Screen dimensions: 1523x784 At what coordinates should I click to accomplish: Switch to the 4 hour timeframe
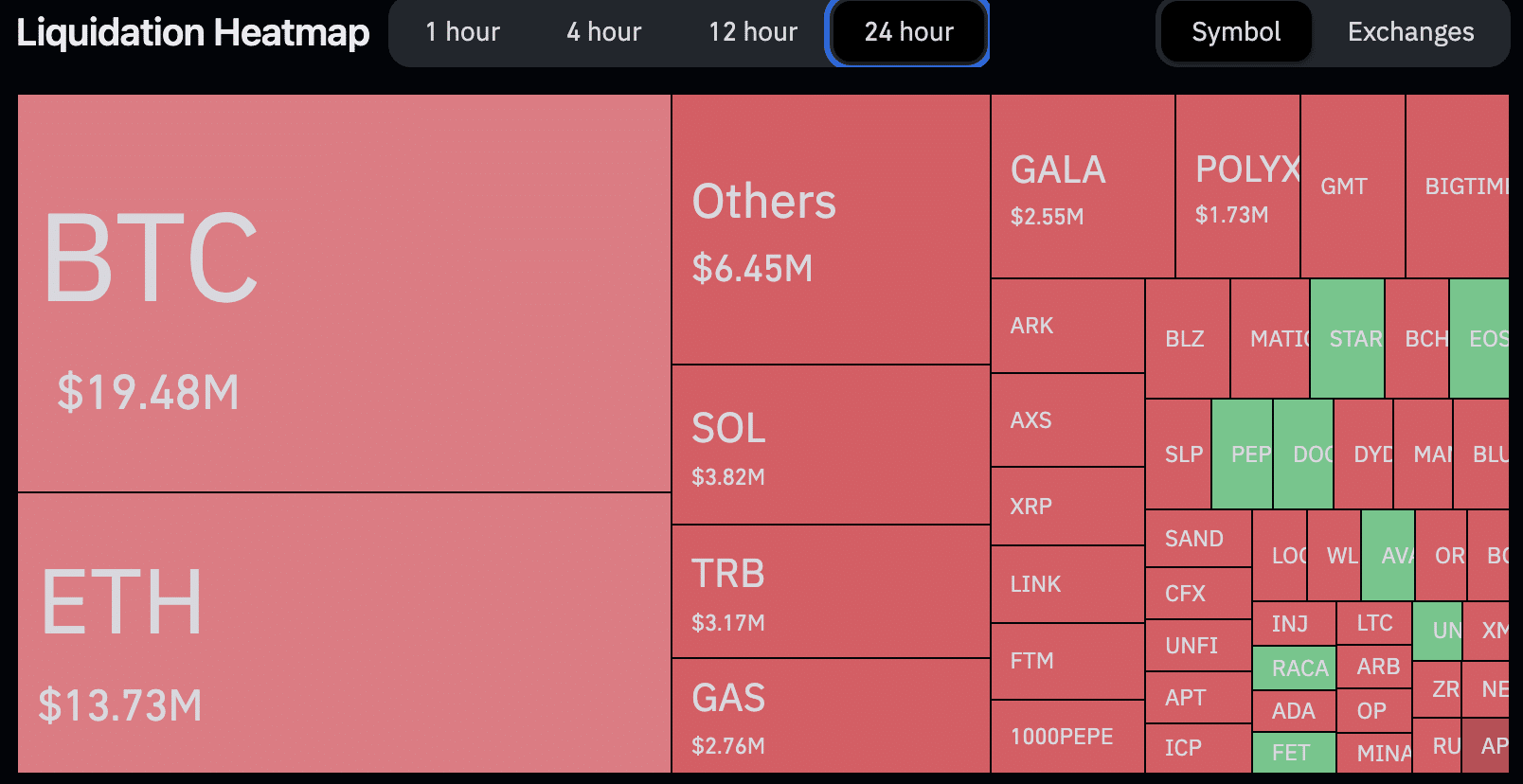point(603,32)
